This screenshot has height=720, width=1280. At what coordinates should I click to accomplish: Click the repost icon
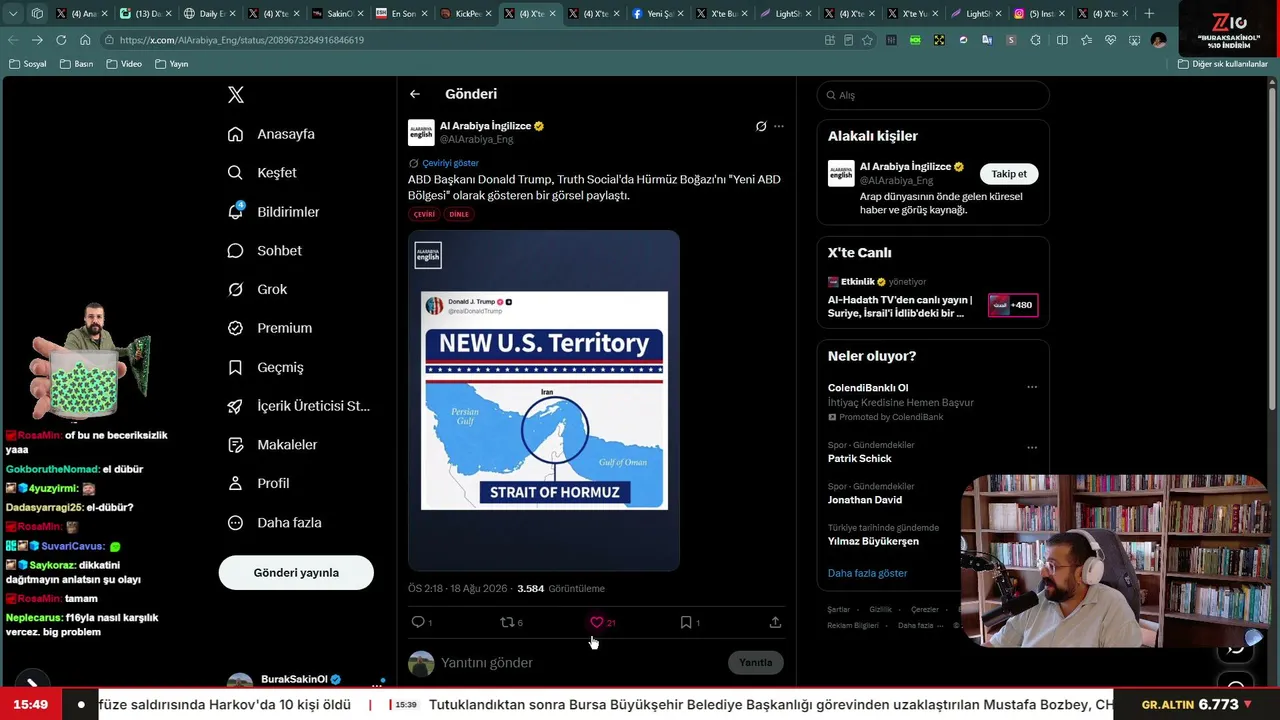pos(507,622)
